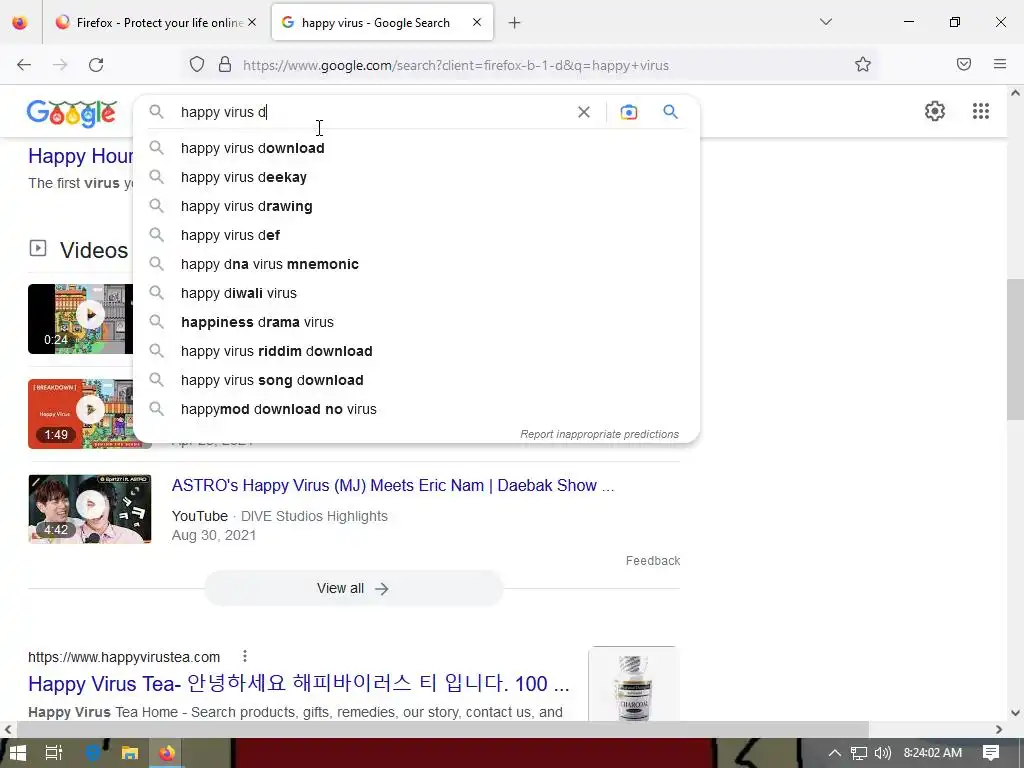Click the Firefox taskbar icon
This screenshot has height=768, width=1024.
pyautogui.click(x=167, y=753)
